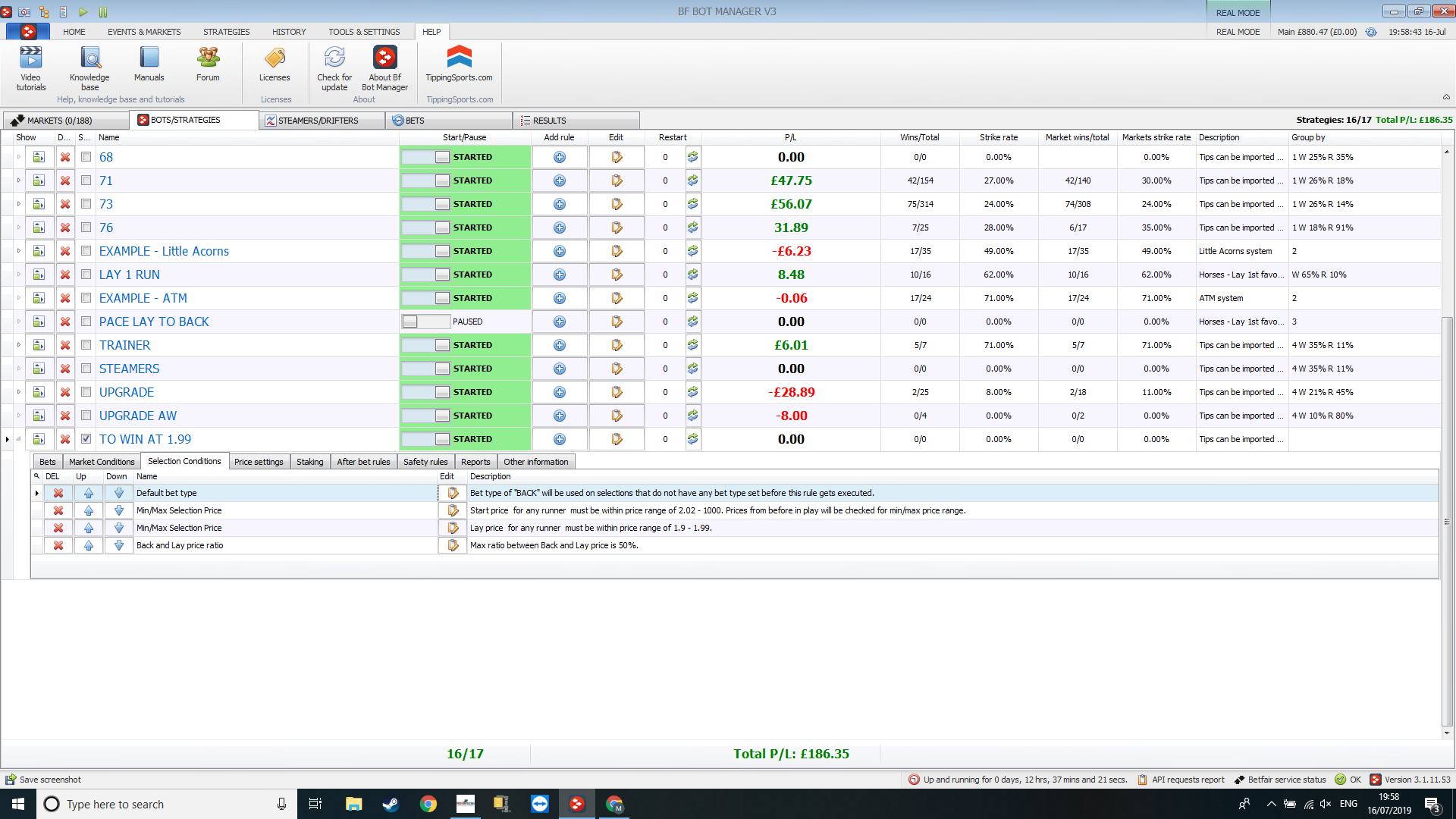
Task: Open Market Conditions sub-tab
Action: [x=102, y=462]
